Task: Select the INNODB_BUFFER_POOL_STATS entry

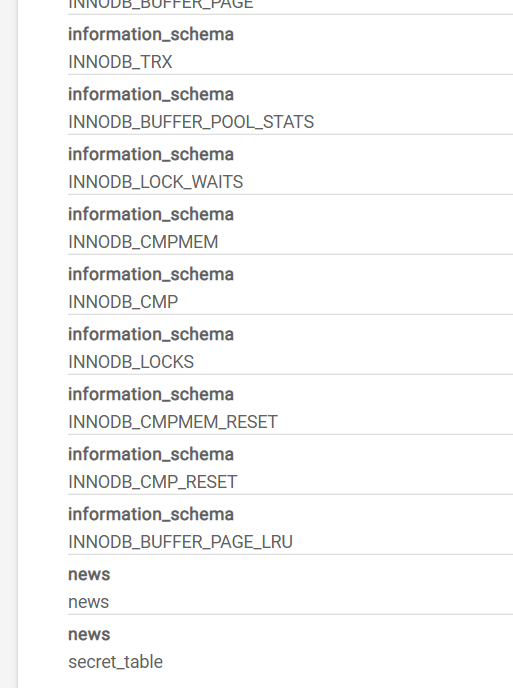Action: coord(191,122)
